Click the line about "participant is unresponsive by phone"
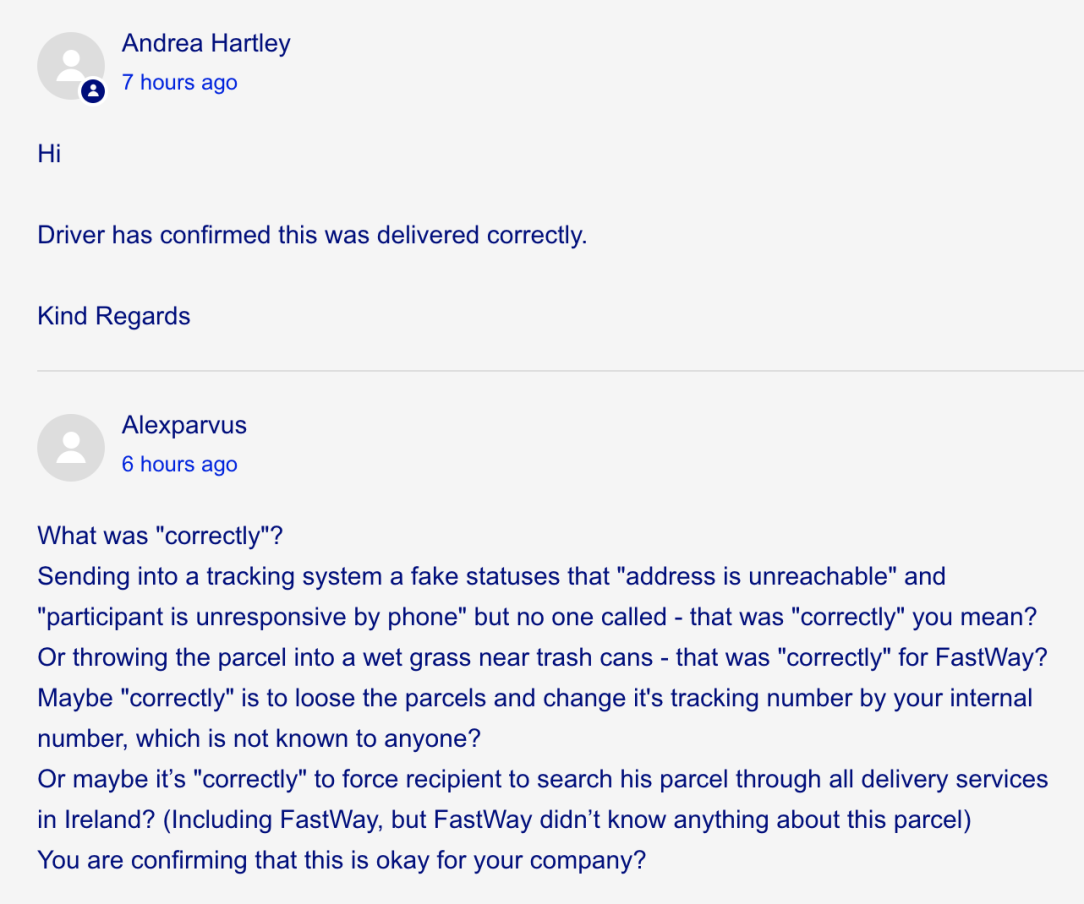The width and height of the screenshot is (1084, 904). coord(536,617)
